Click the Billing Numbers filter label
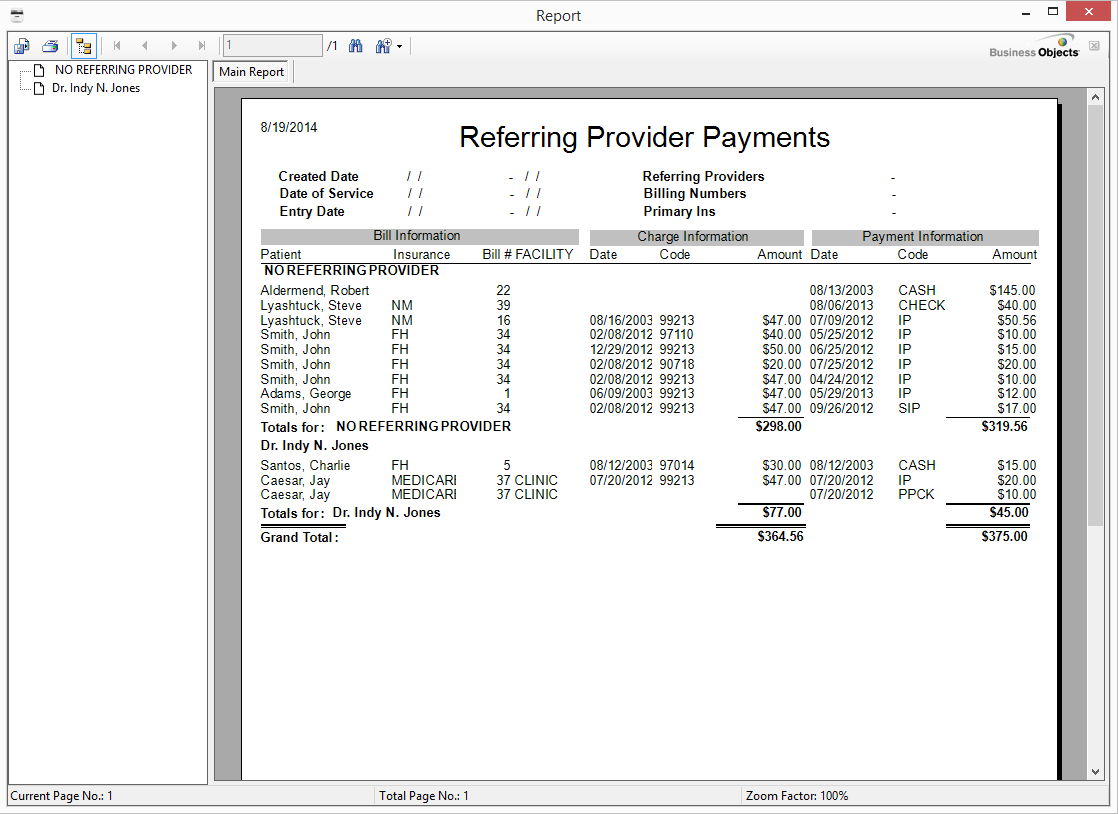 pos(694,194)
